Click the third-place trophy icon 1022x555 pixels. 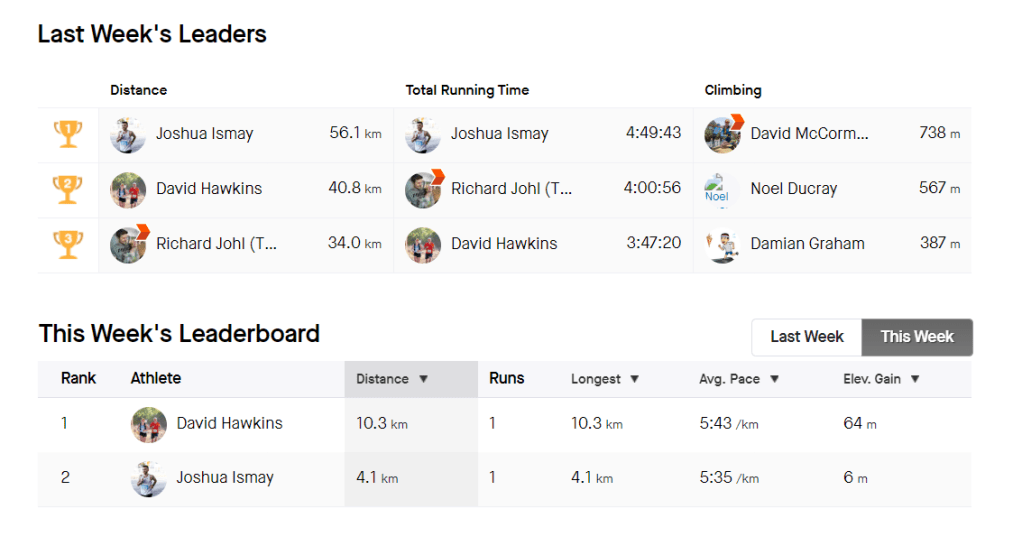click(x=68, y=244)
